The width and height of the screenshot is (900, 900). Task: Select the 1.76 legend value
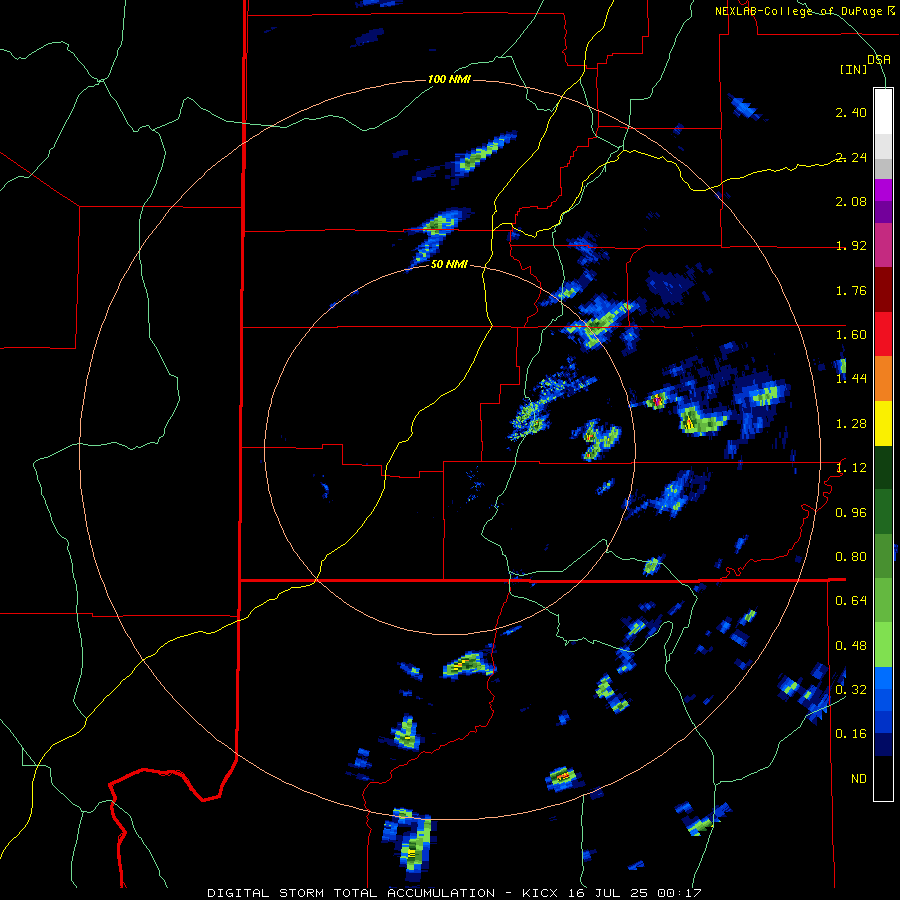coord(851,290)
